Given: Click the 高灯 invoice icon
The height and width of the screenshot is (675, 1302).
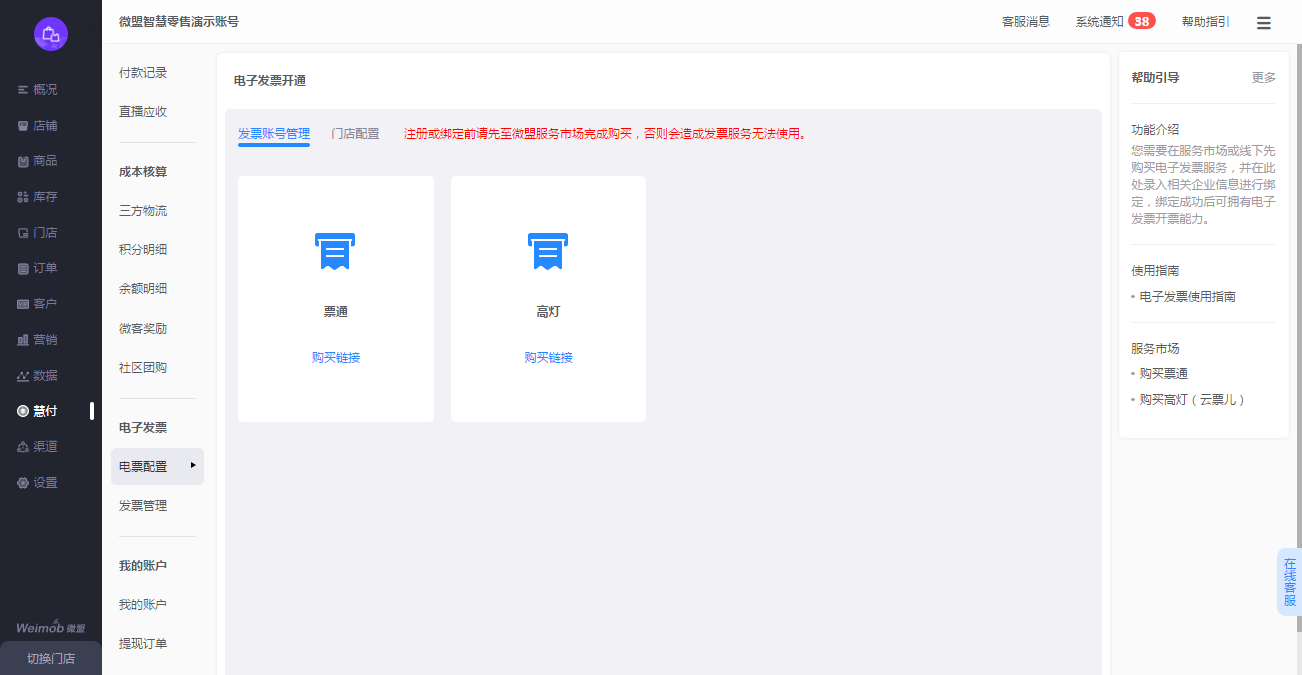Looking at the screenshot, I should (548, 251).
